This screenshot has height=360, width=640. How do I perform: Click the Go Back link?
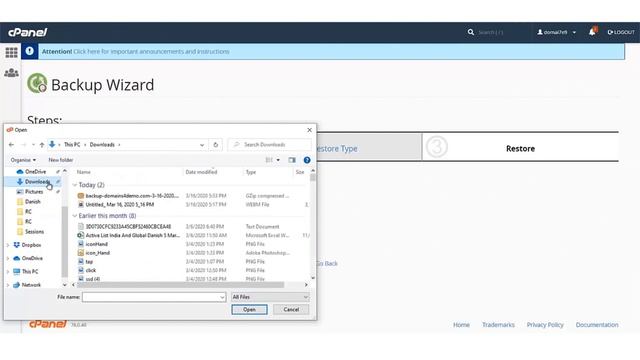[327, 264]
